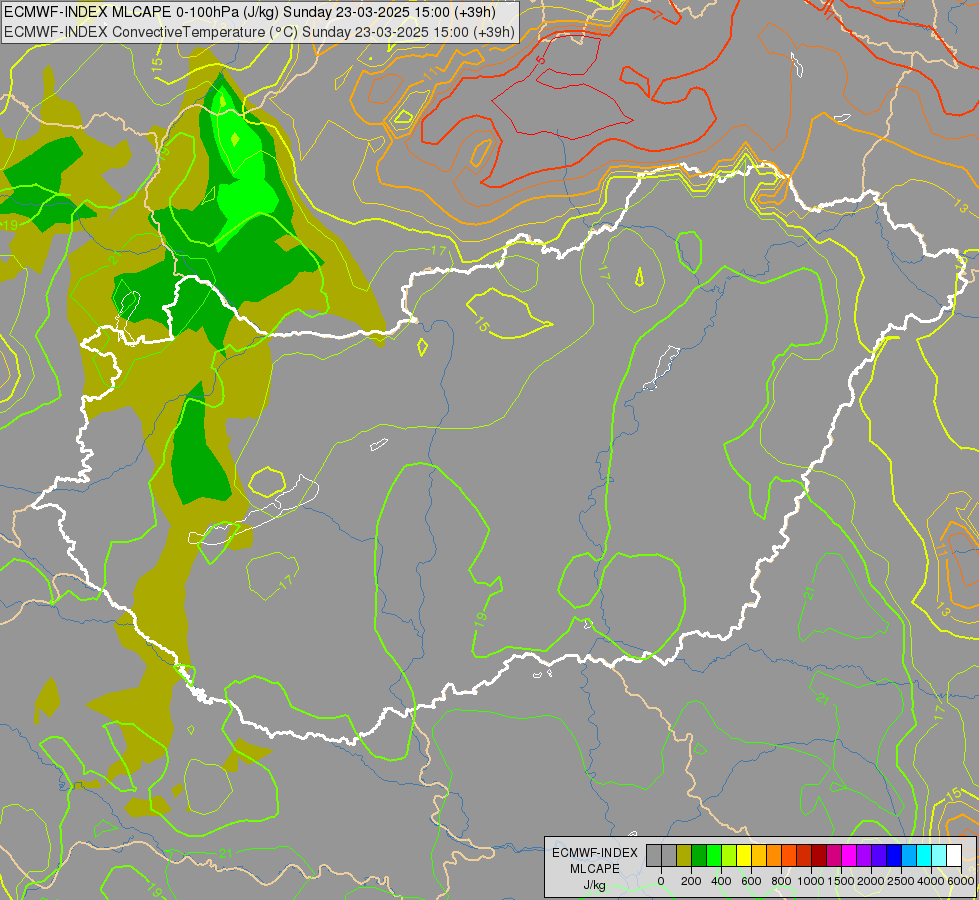Click the 600 tick label on legend
The height and width of the screenshot is (900, 979).
(x=751, y=881)
